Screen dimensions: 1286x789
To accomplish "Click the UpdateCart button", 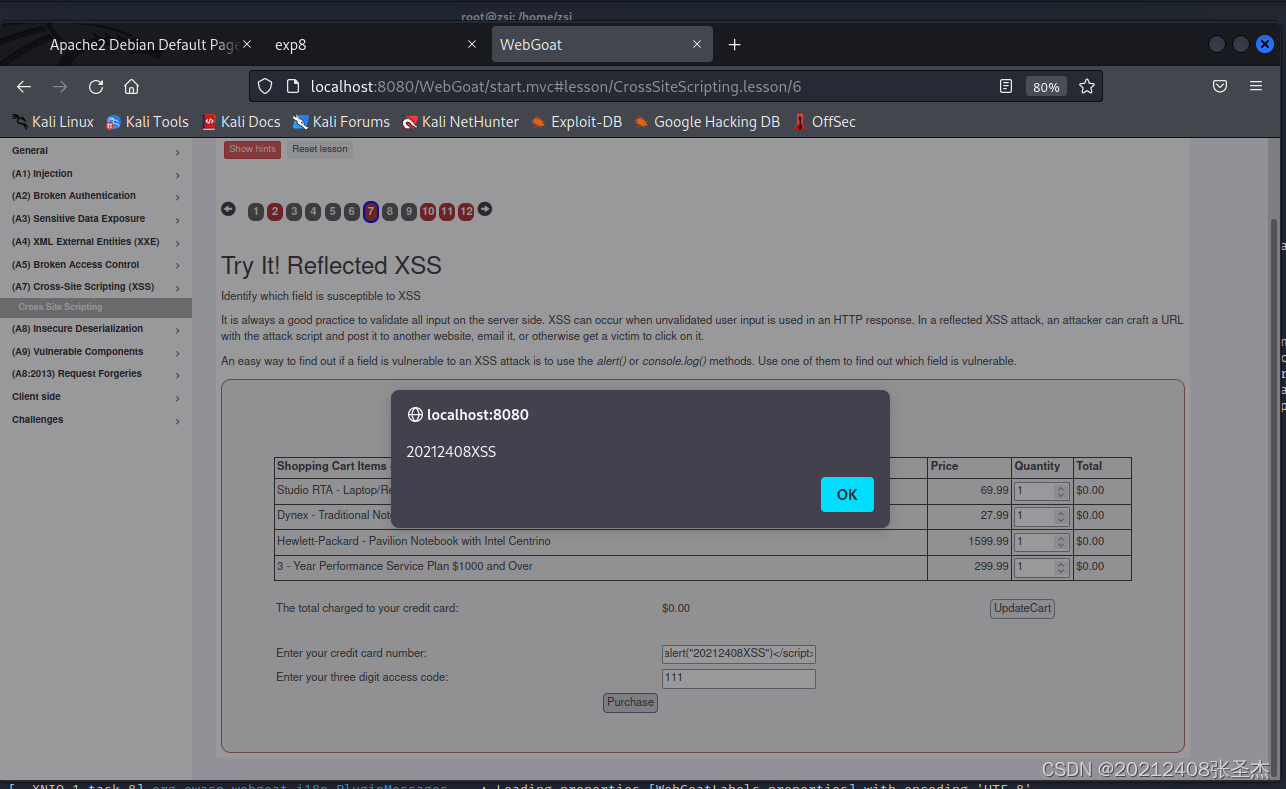I will click(1022, 608).
